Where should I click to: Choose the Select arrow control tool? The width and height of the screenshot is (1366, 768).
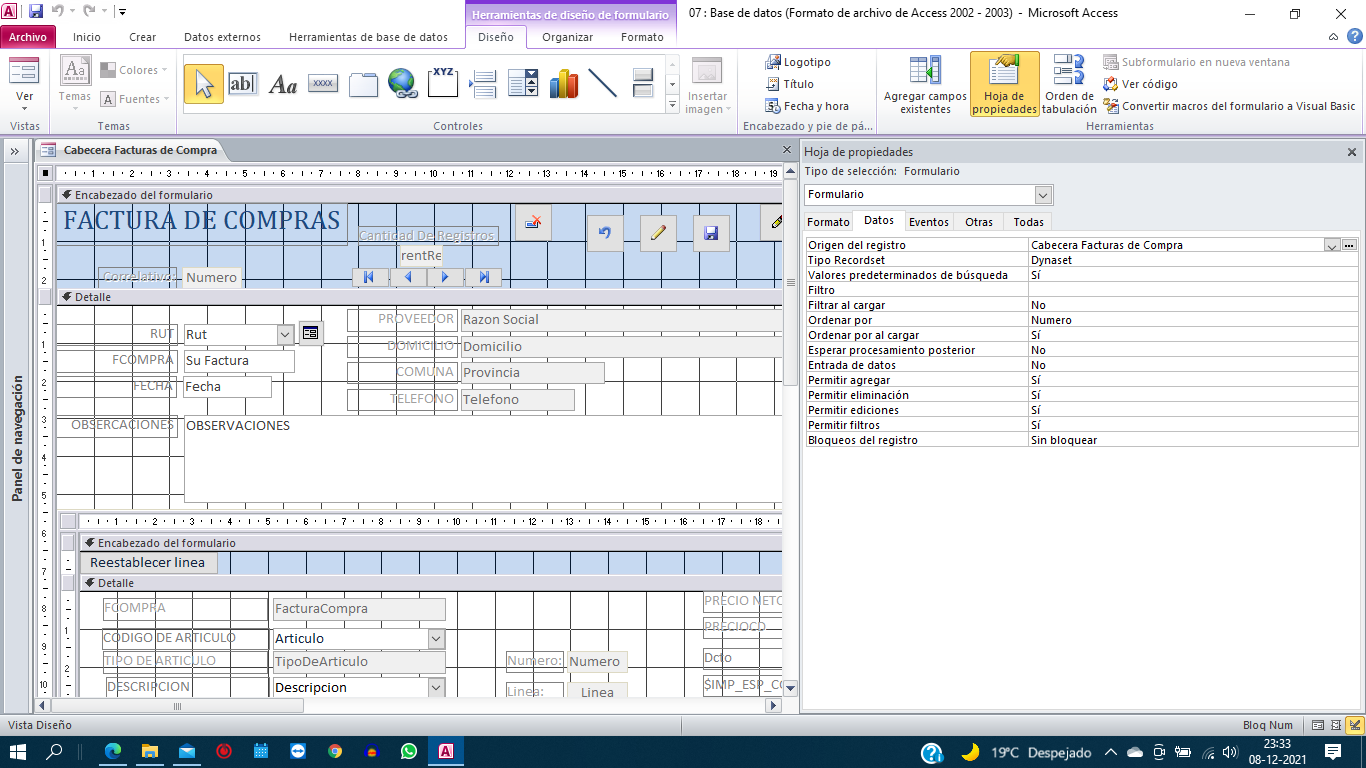204,84
